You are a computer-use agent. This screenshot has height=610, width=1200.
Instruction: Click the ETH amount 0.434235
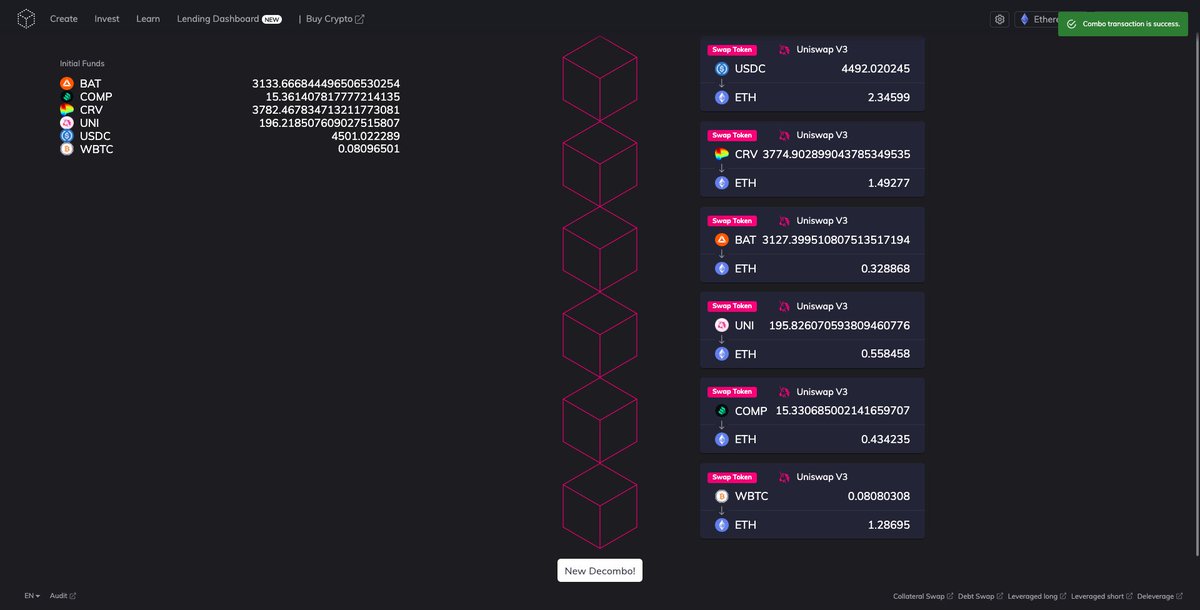click(886, 439)
